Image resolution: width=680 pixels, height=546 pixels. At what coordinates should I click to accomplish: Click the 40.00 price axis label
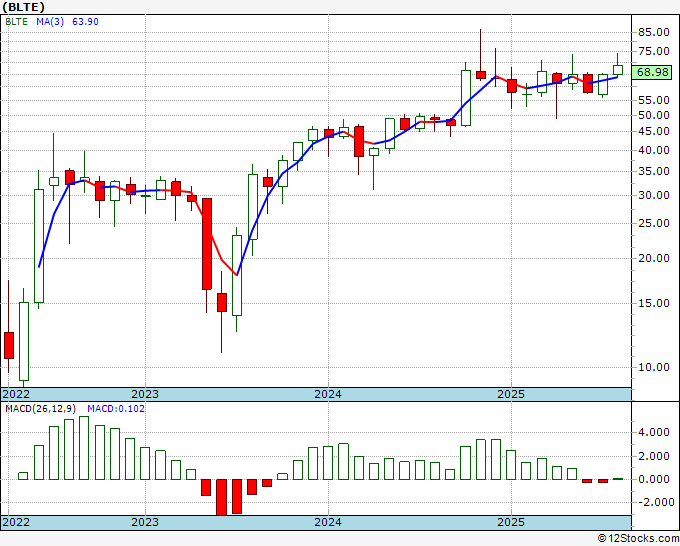pos(654,150)
